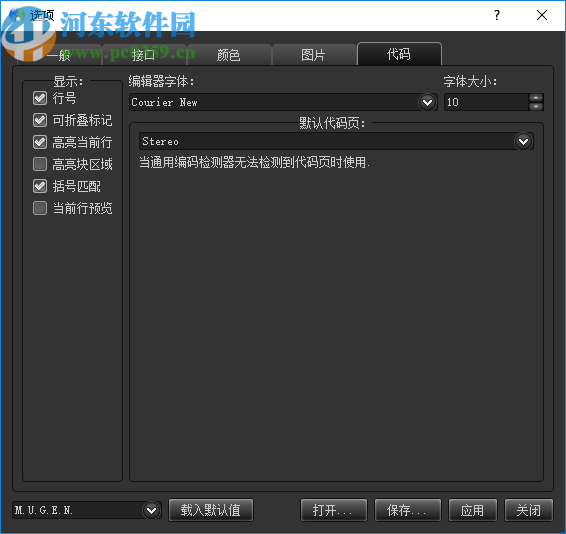
Task: Open the 图片 images tab
Action: (x=314, y=55)
